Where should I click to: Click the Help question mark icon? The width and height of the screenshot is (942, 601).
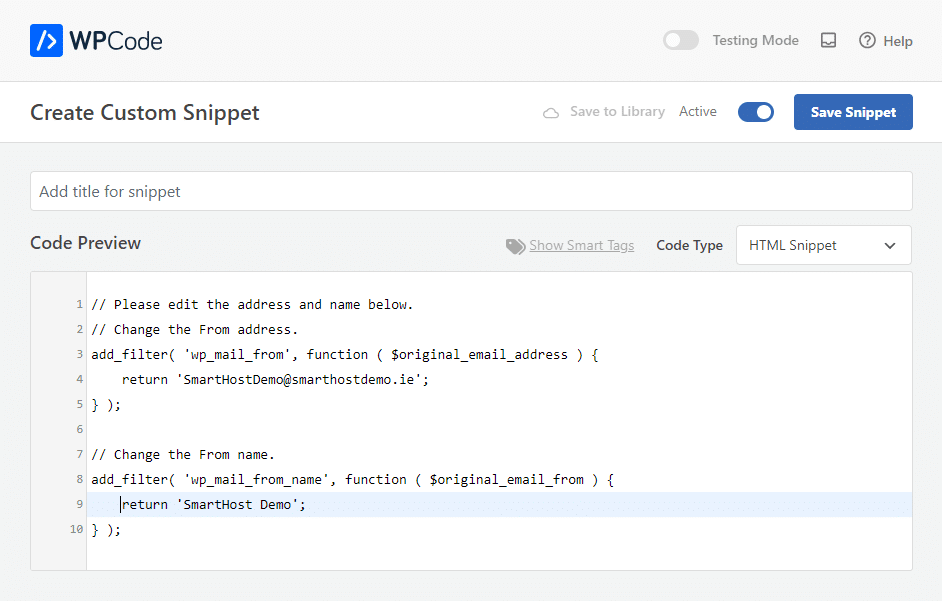pyautogui.click(x=867, y=40)
